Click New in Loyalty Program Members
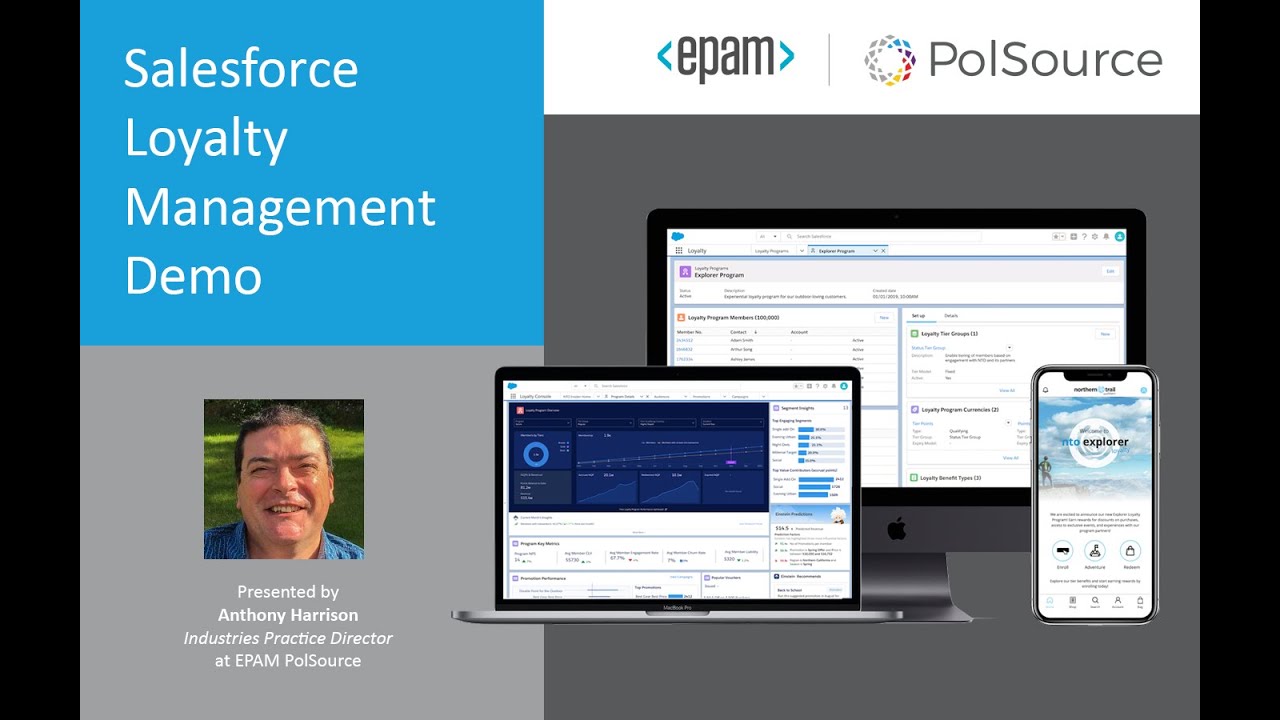1280x720 pixels. coord(884,317)
